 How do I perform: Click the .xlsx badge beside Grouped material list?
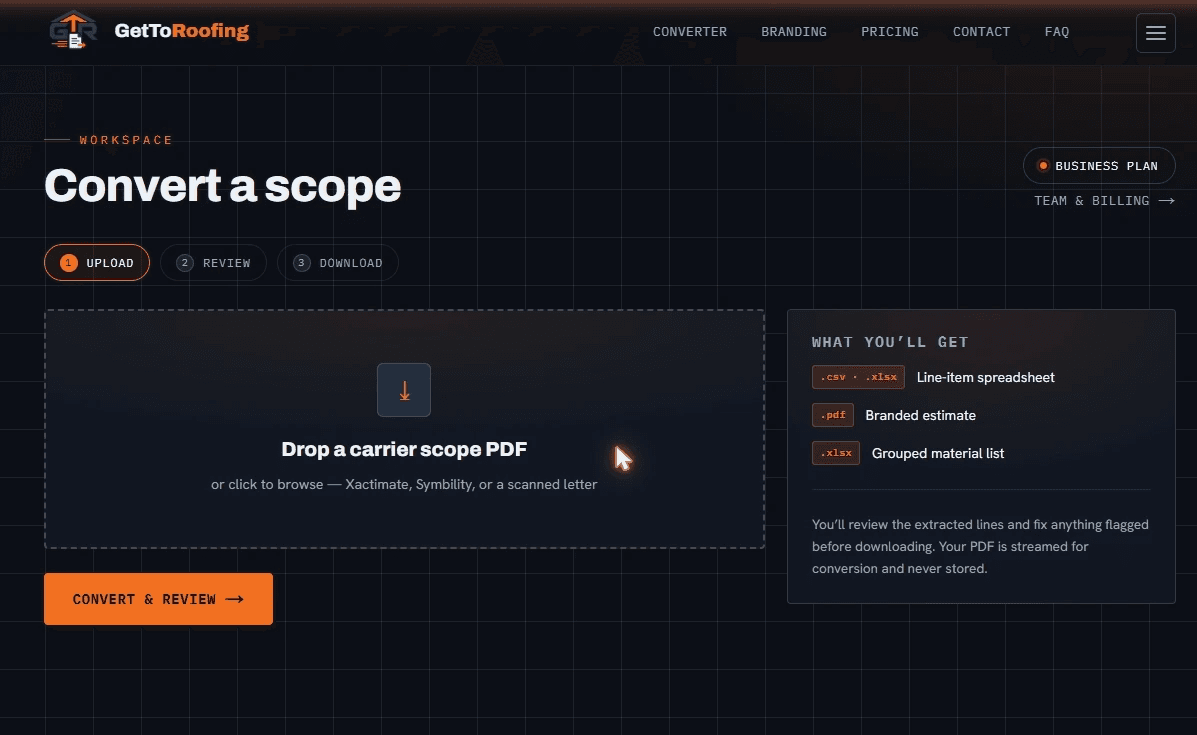pos(836,453)
